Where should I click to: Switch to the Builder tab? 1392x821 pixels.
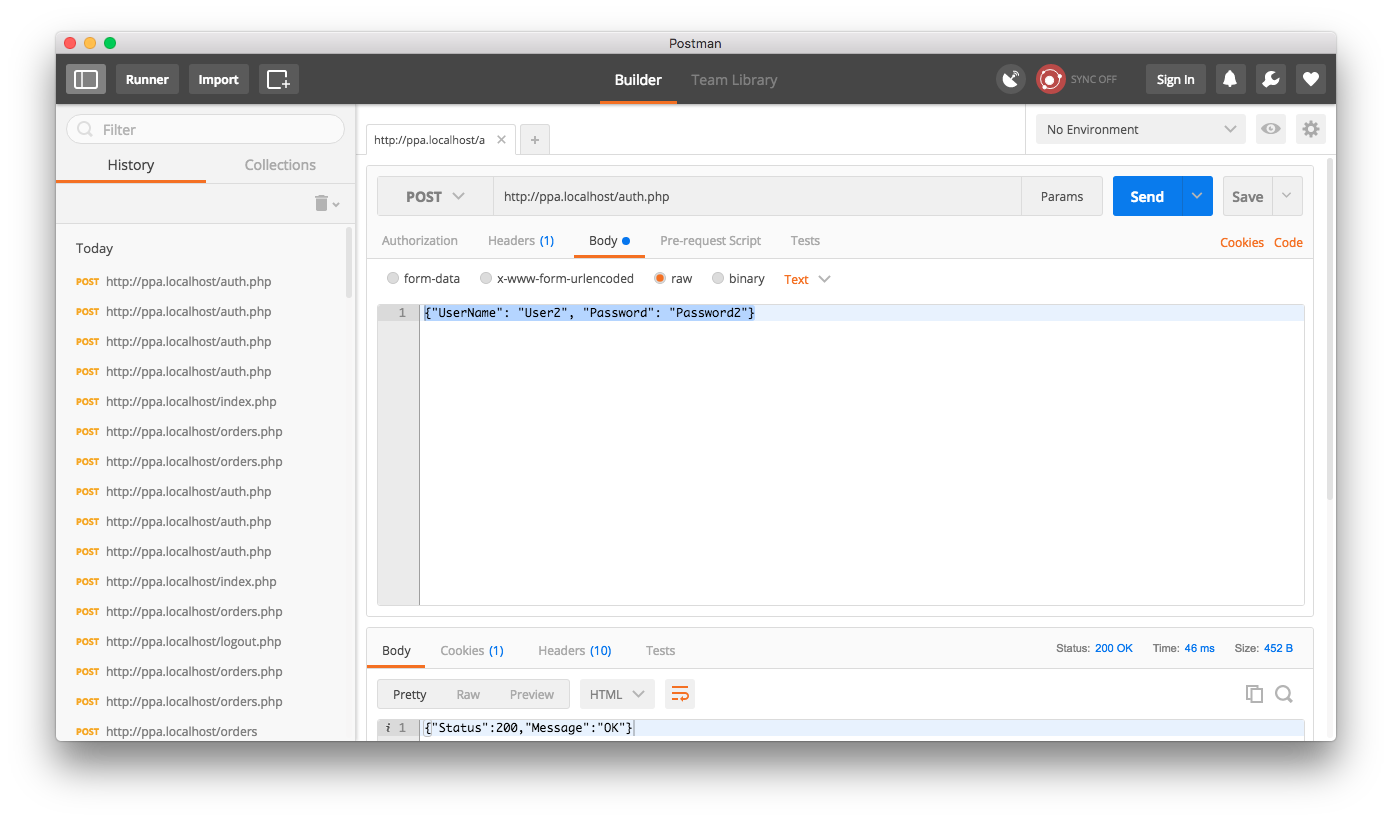pyautogui.click(x=638, y=80)
